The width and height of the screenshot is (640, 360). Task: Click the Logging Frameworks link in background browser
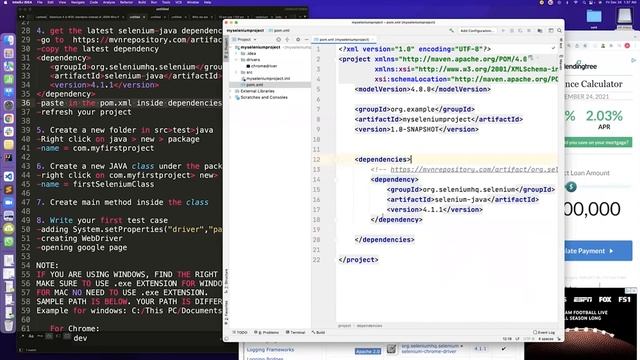[x=270, y=349]
